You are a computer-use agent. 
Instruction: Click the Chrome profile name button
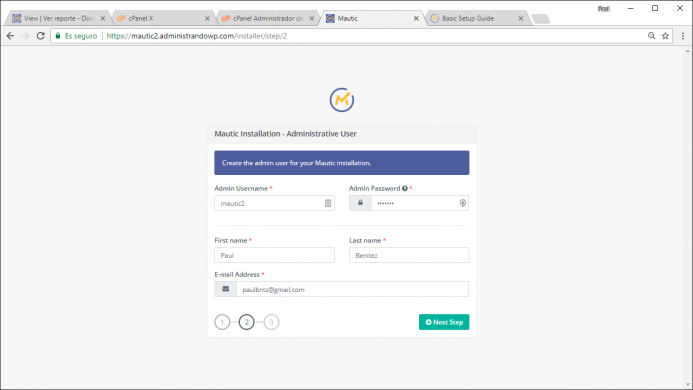pyautogui.click(x=603, y=9)
